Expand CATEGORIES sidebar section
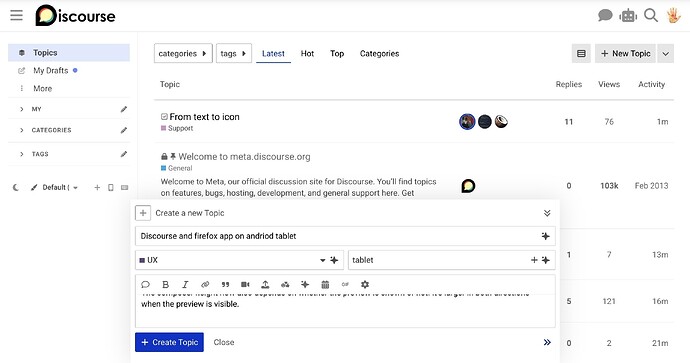Viewport: 690px width, 363px height. pos(22,130)
